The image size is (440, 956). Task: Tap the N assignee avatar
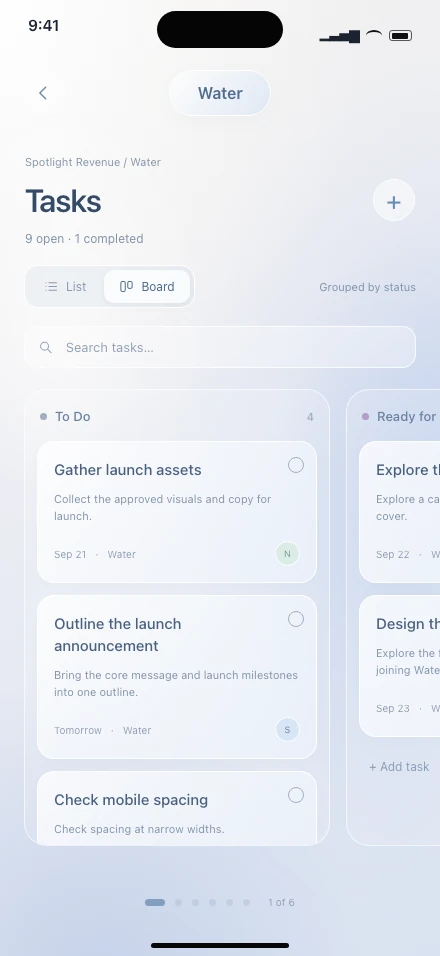pyautogui.click(x=288, y=554)
